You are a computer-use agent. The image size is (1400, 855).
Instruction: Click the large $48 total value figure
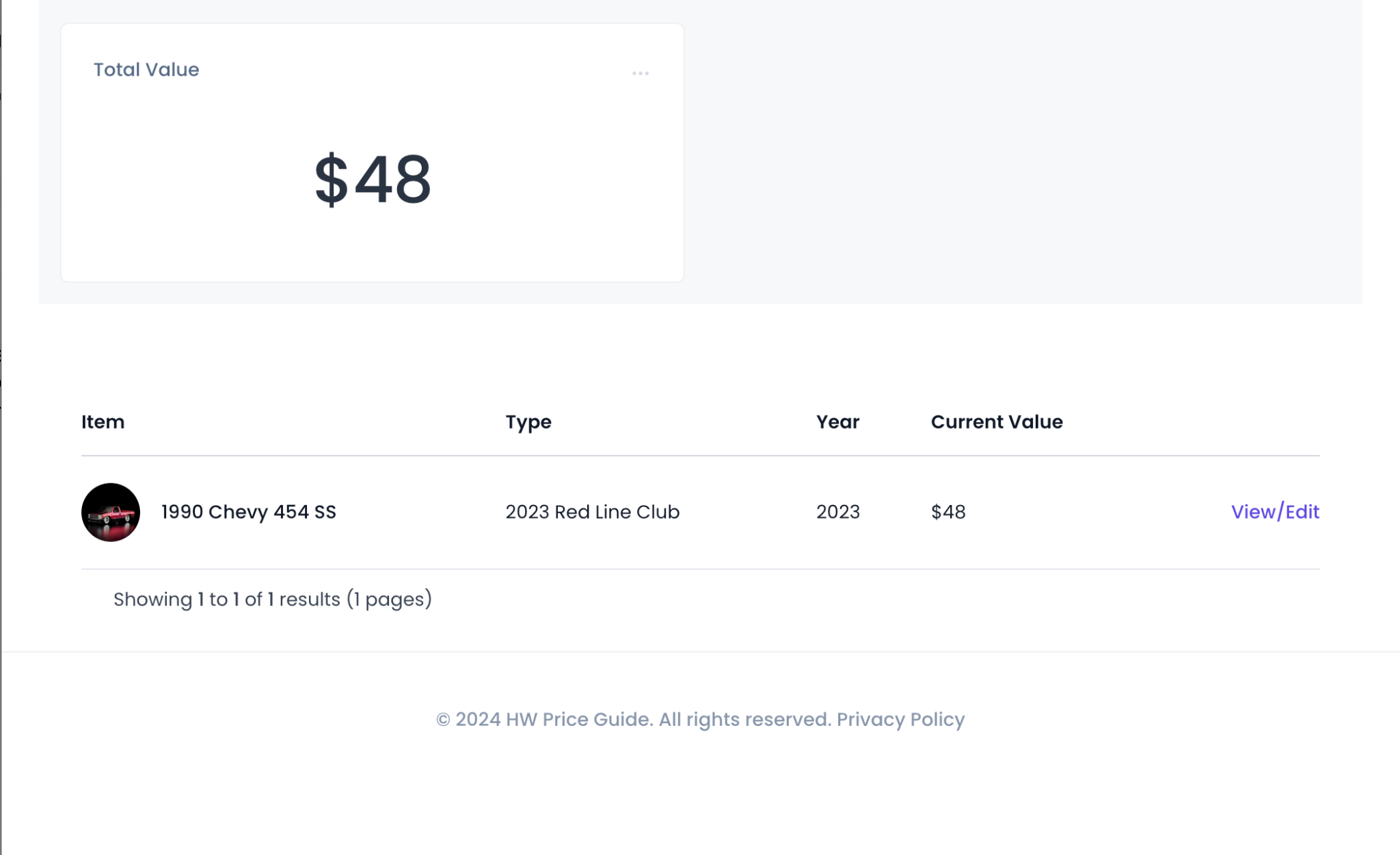pyautogui.click(x=373, y=179)
